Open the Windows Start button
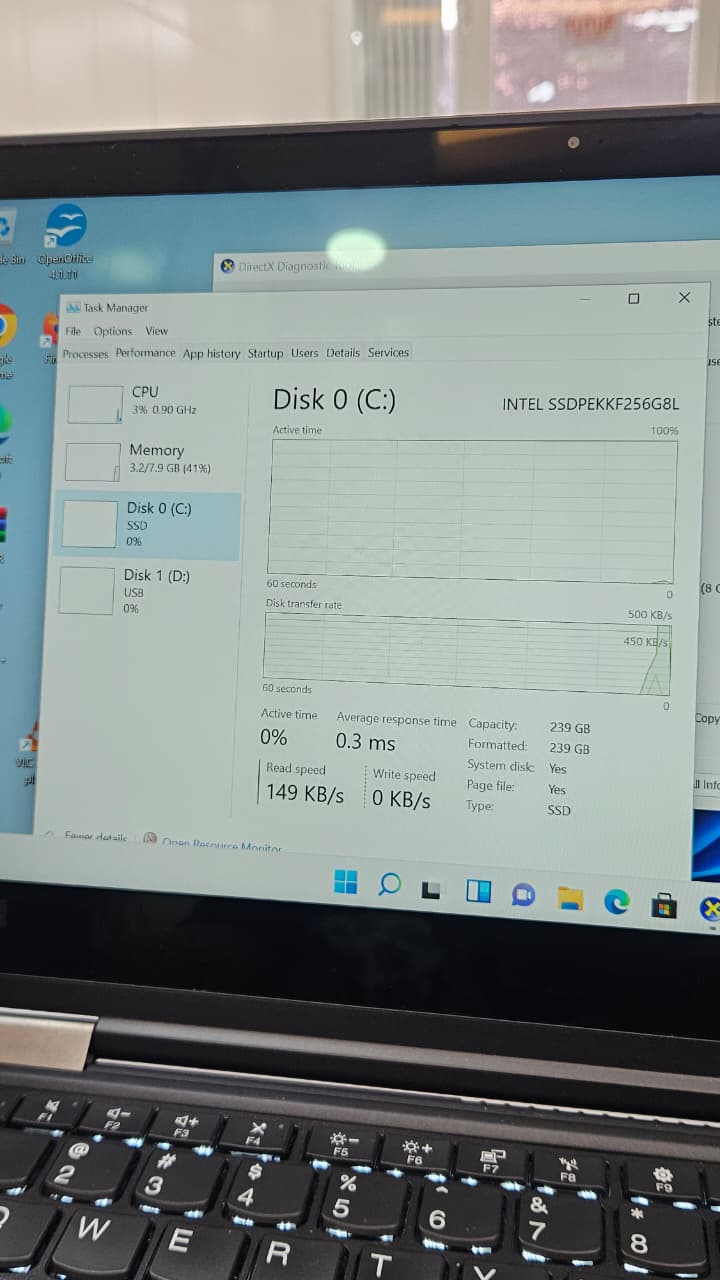Screen dimensions: 720x1280 click(x=346, y=882)
